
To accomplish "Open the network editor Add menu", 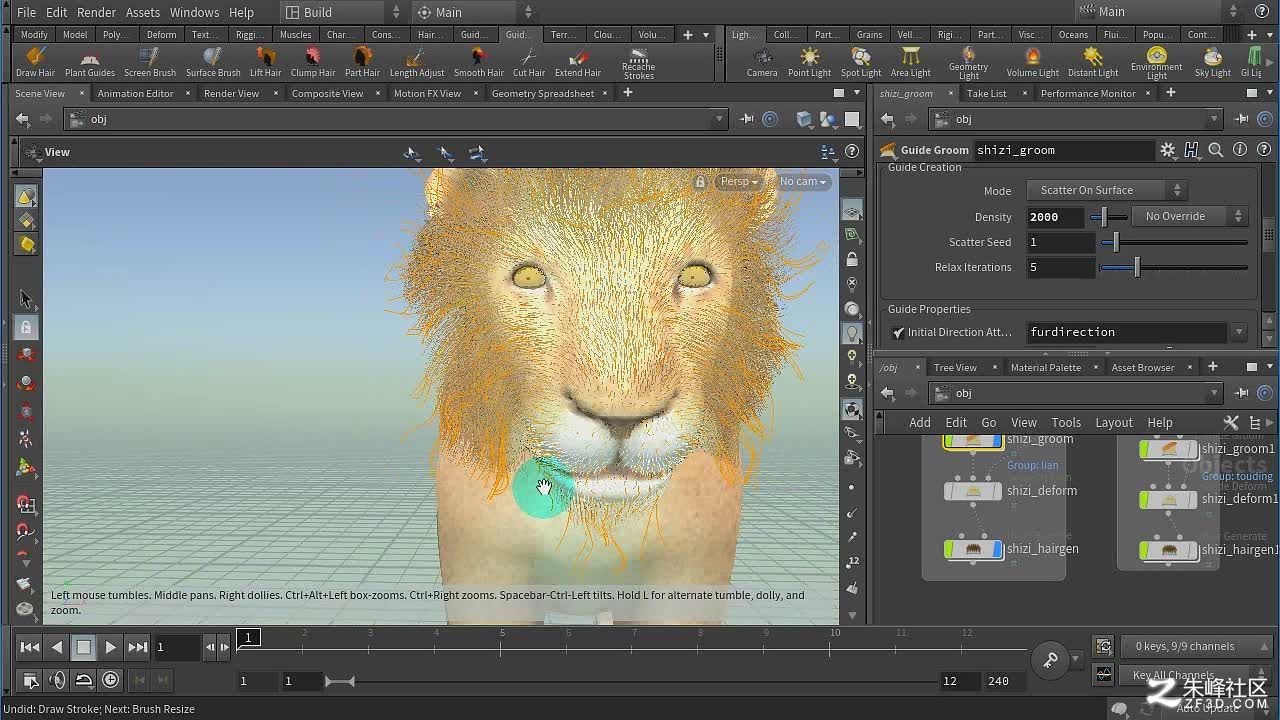I will pyautogui.click(x=920, y=422).
